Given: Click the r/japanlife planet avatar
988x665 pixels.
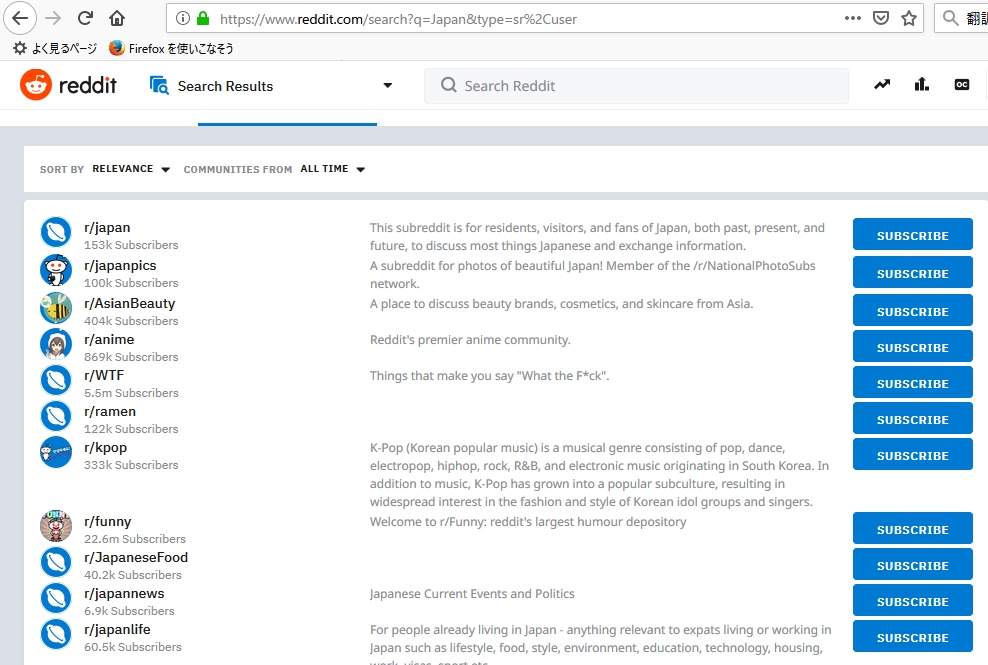Looking at the screenshot, I should 56,633.
